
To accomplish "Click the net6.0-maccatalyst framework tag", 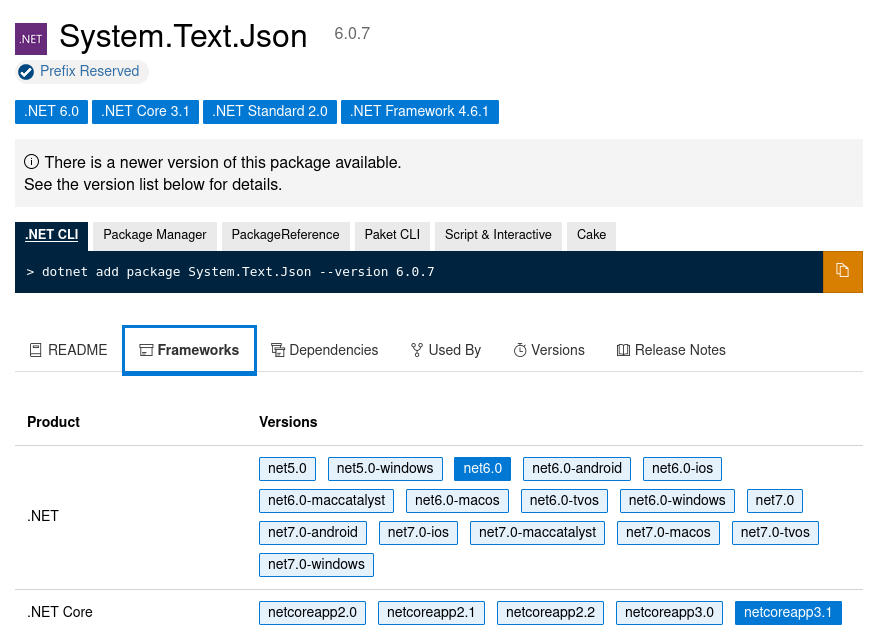I will click(x=327, y=501).
